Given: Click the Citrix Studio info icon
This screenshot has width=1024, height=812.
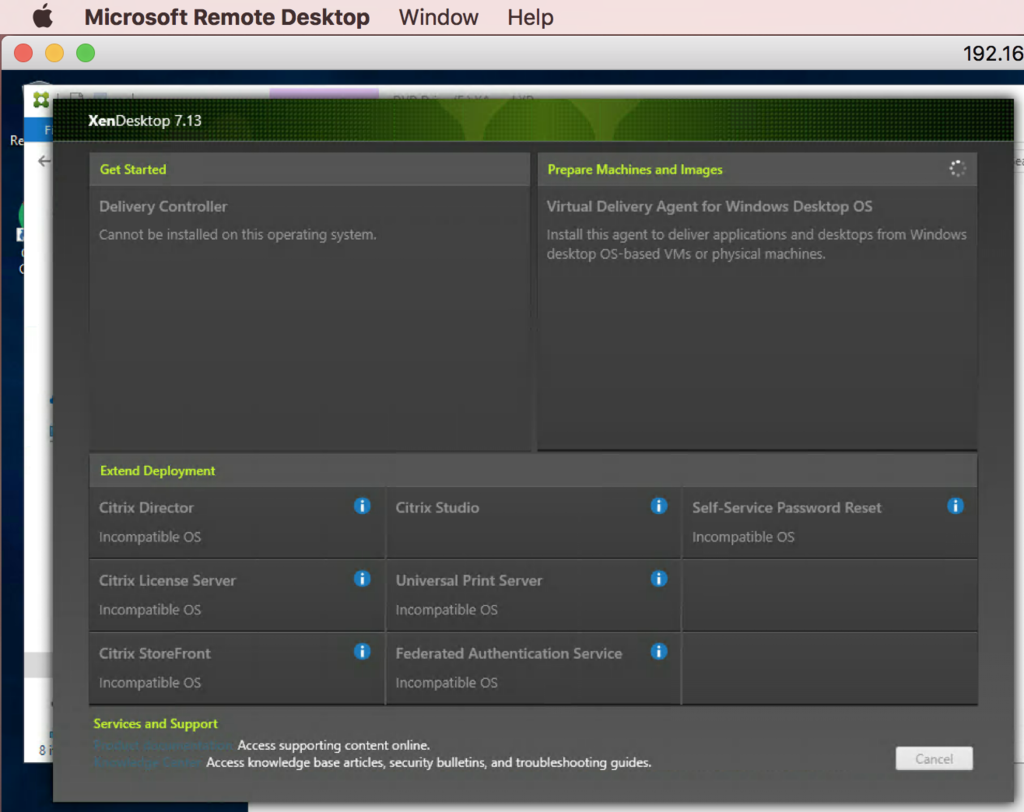Looking at the screenshot, I should (x=659, y=506).
